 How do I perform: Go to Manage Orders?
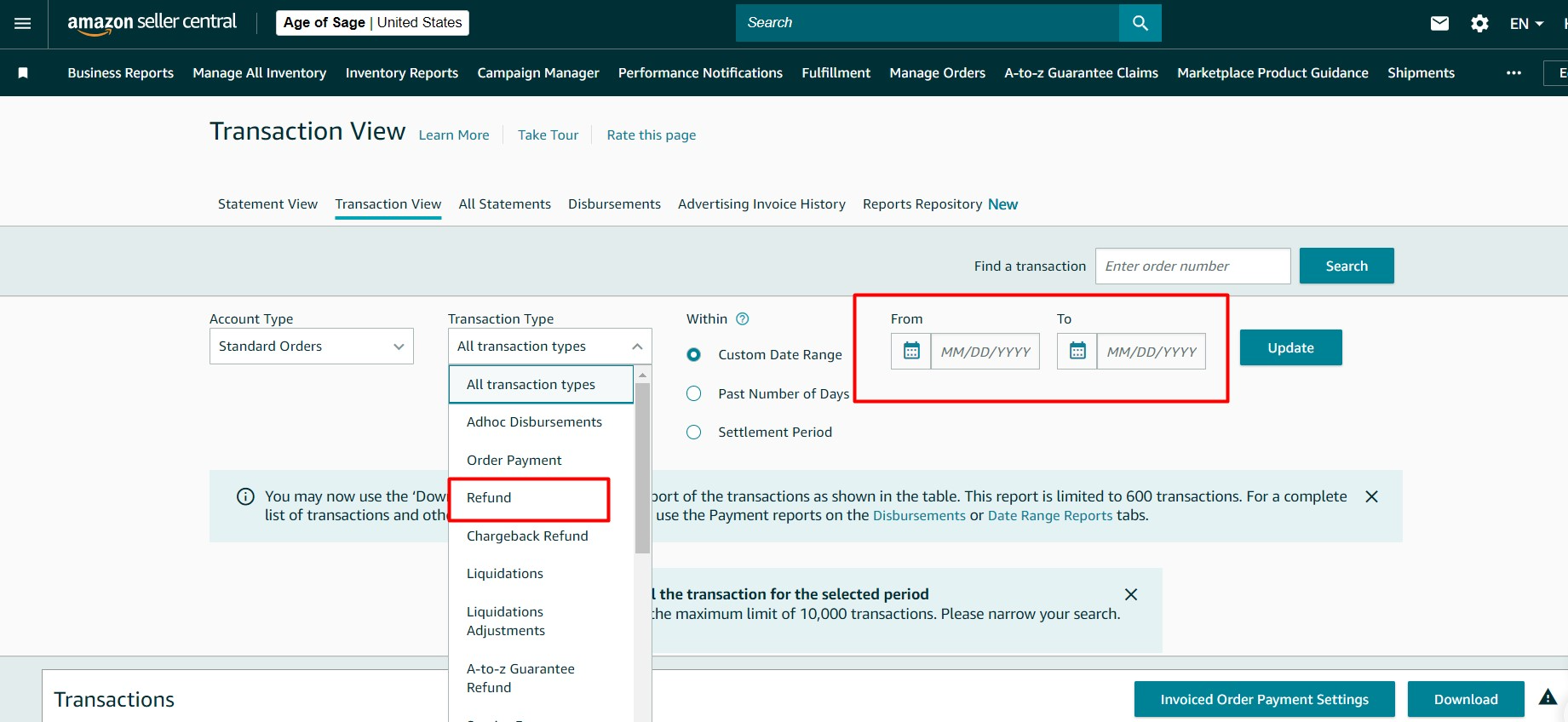tap(937, 72)
